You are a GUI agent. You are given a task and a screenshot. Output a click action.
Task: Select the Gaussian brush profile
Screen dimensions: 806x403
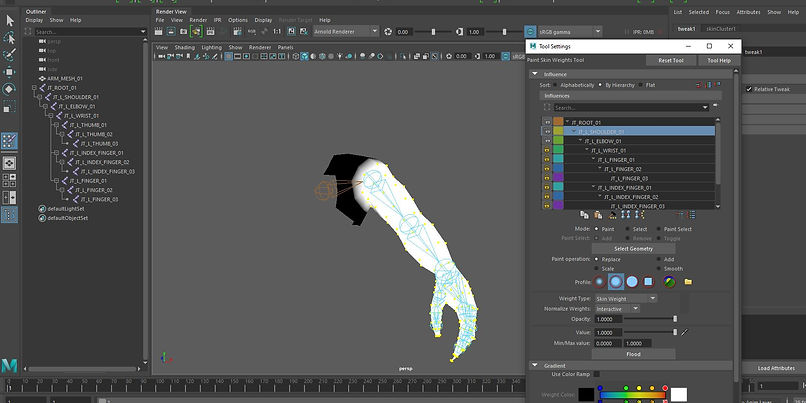tap(599, 282)
